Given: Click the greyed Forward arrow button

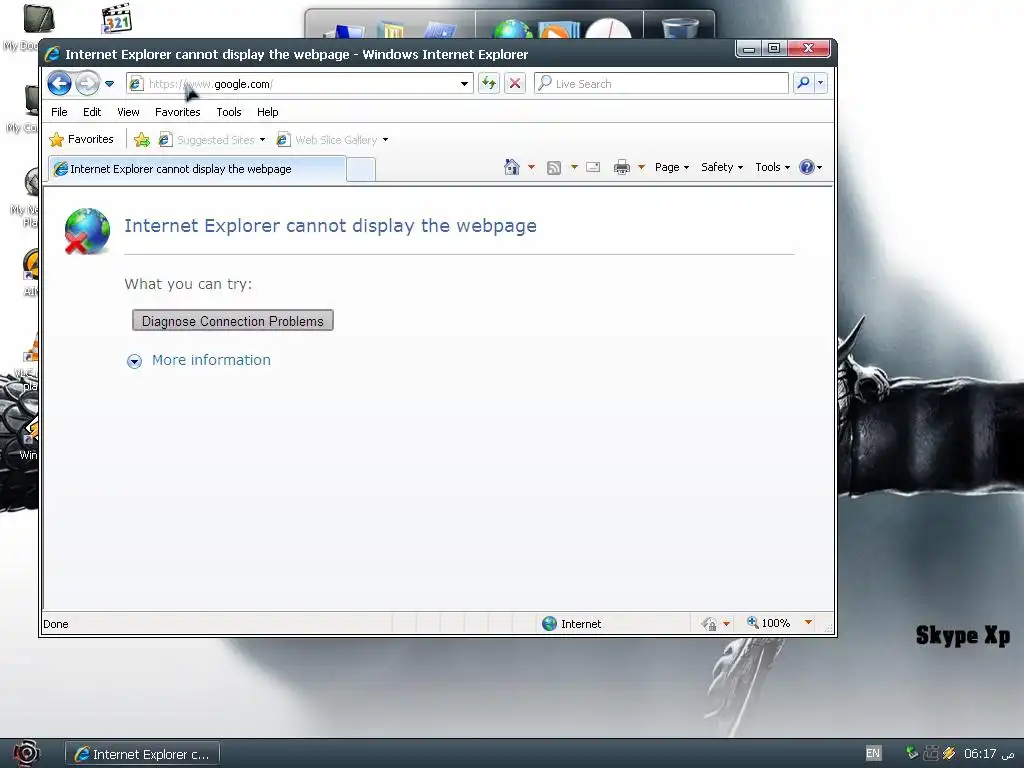Looking at the screenshot, I should (x=87, y=84).
